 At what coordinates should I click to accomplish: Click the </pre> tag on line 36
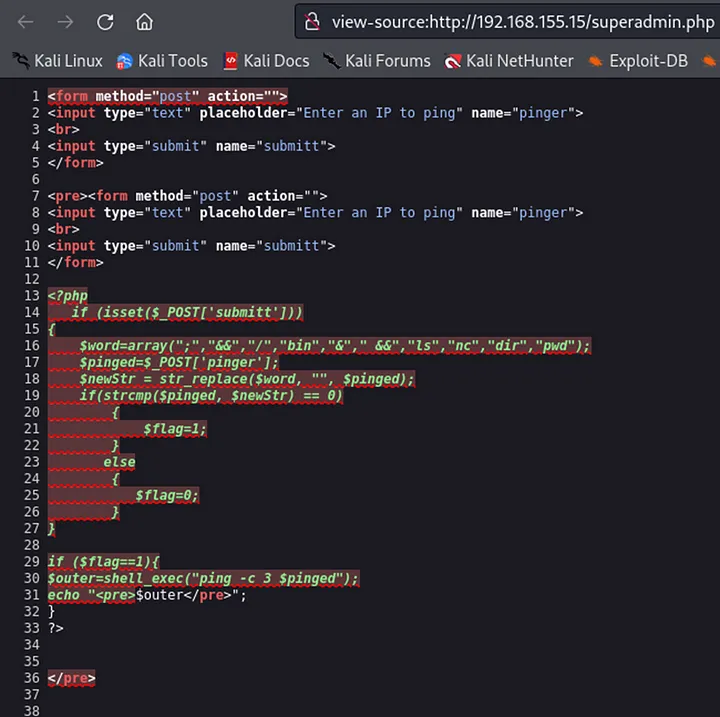71,678
